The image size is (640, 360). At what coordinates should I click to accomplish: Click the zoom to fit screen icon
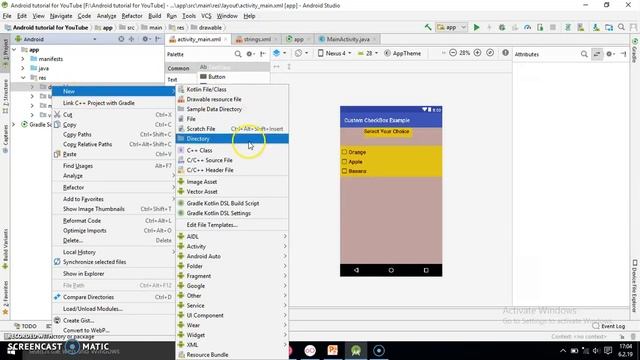(x=490, y=53)
